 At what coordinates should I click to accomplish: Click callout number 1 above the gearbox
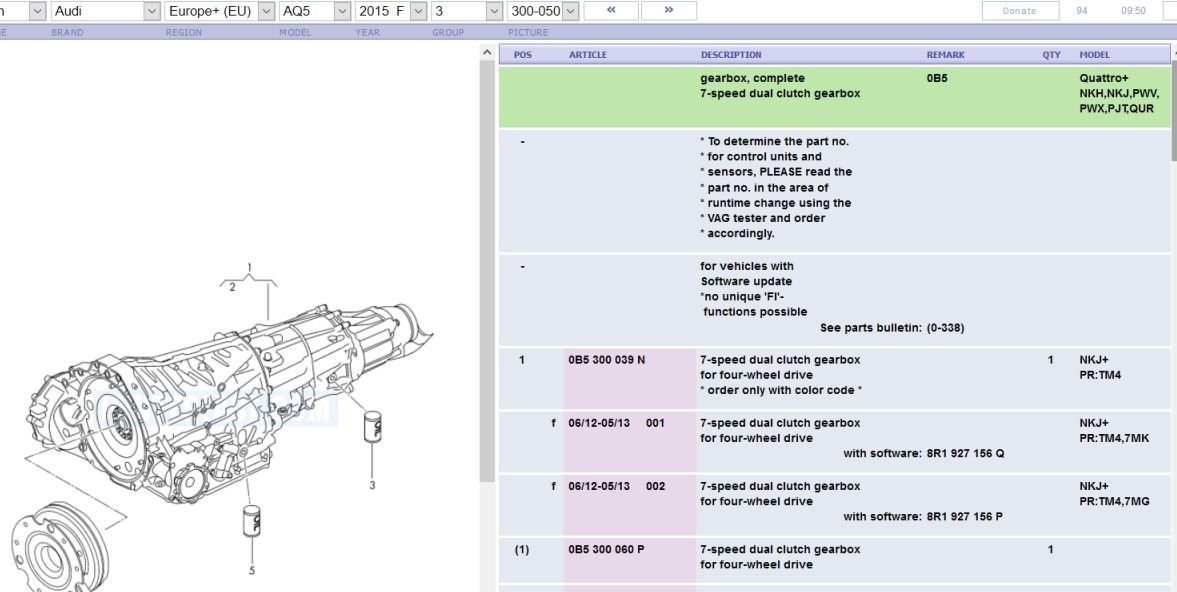[x=249, y=267]
